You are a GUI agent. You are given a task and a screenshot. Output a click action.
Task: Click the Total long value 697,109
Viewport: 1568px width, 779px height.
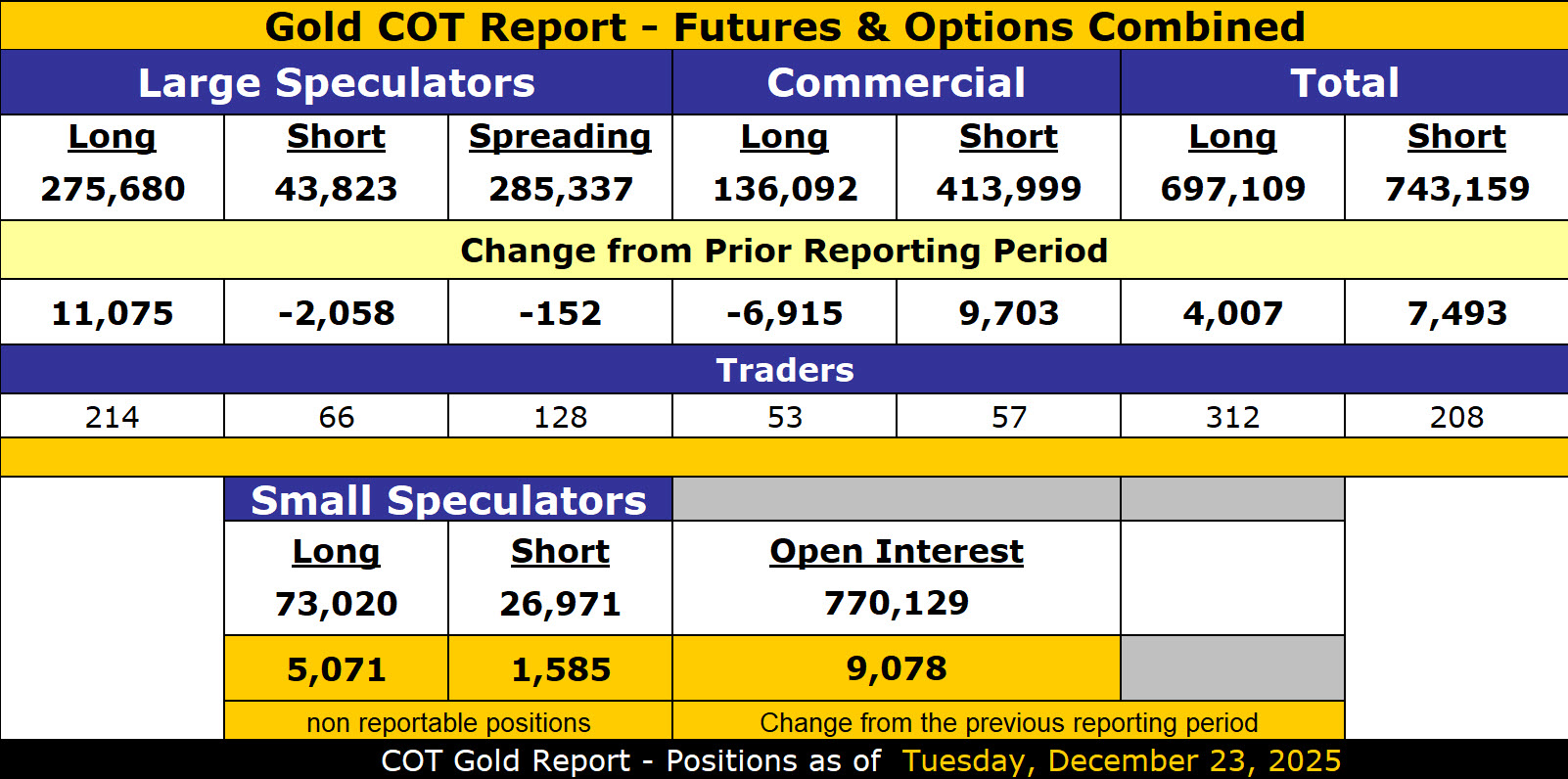(x=1232, y=189)
